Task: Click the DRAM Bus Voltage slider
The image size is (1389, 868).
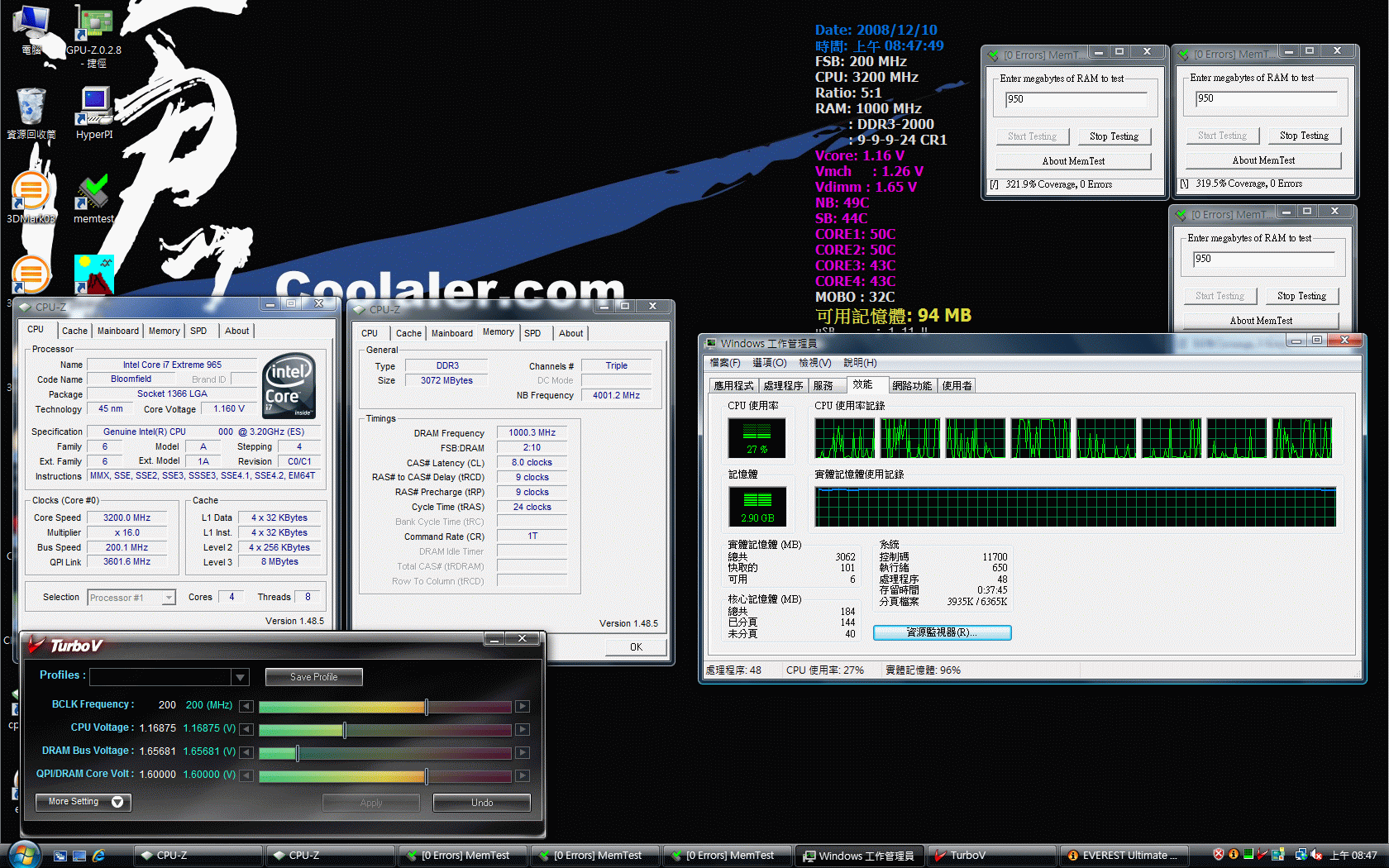Action: click(384, 752)
